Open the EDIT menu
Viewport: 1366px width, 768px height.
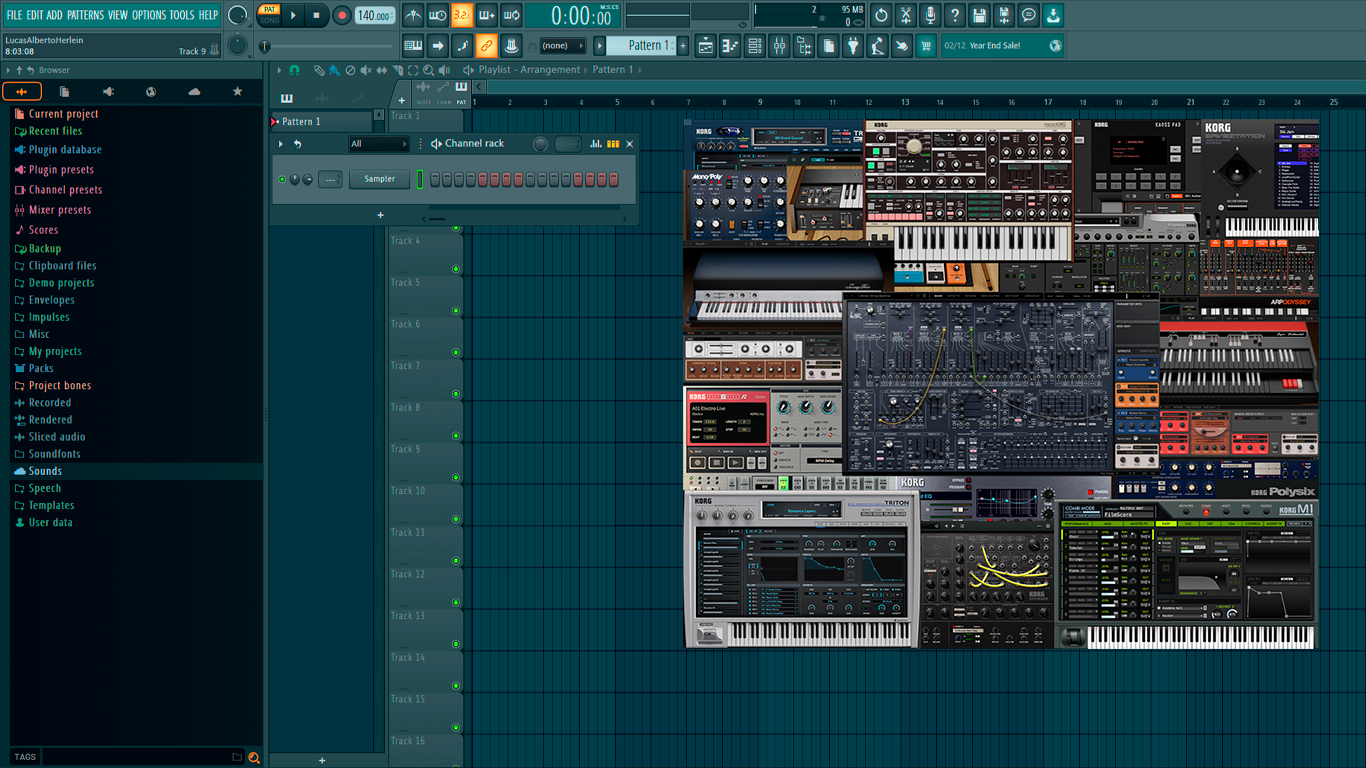[35, 15]
